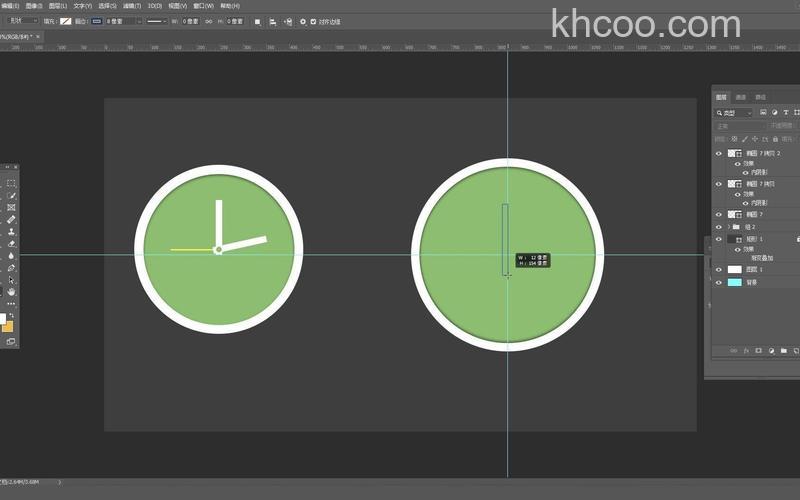Viewport: 800px width, 500px height.
Task: Open the stroke line style dropdown
Action: click(x=157, y=20)
